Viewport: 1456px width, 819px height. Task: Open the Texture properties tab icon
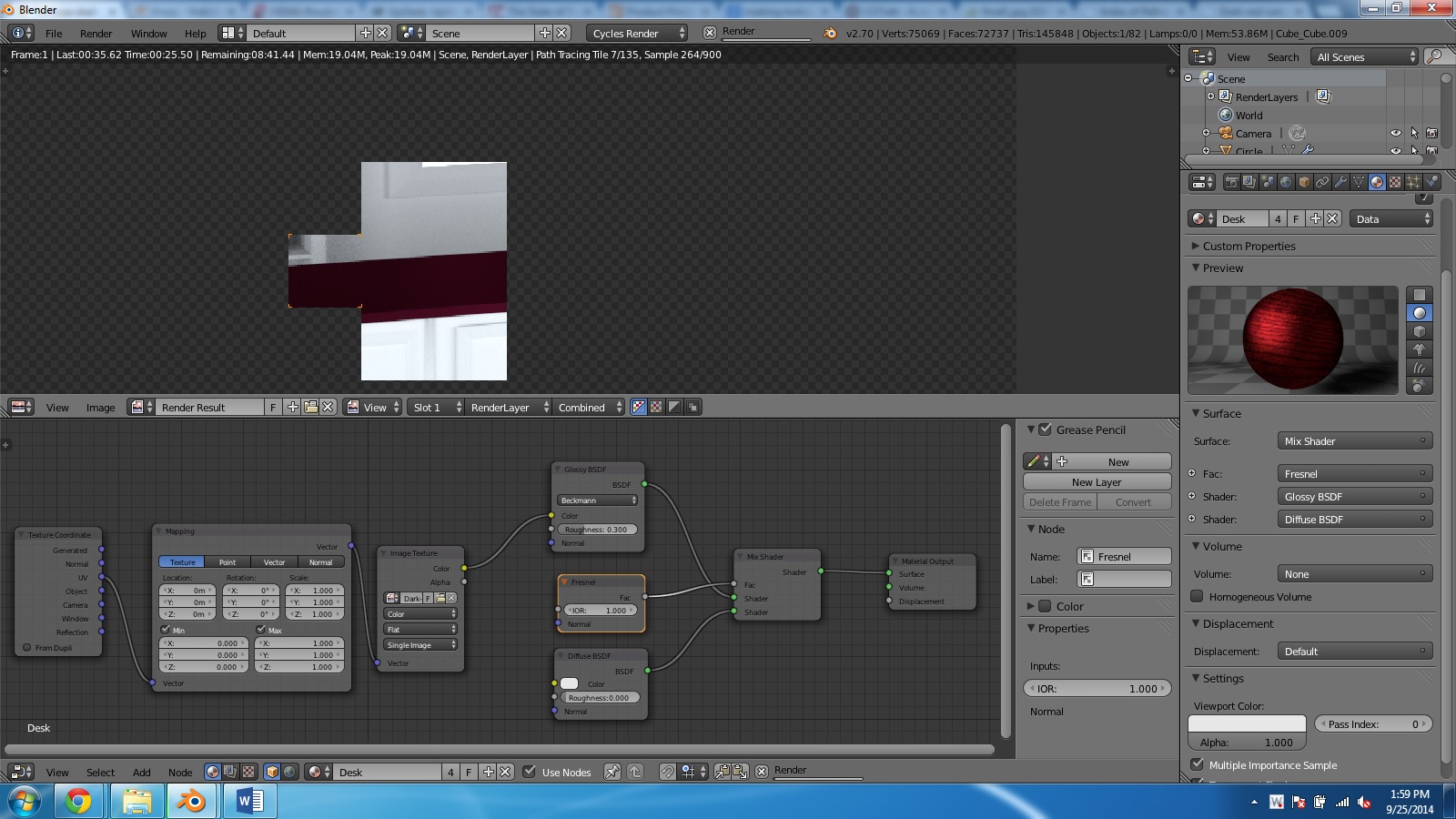click(1395, 182)
